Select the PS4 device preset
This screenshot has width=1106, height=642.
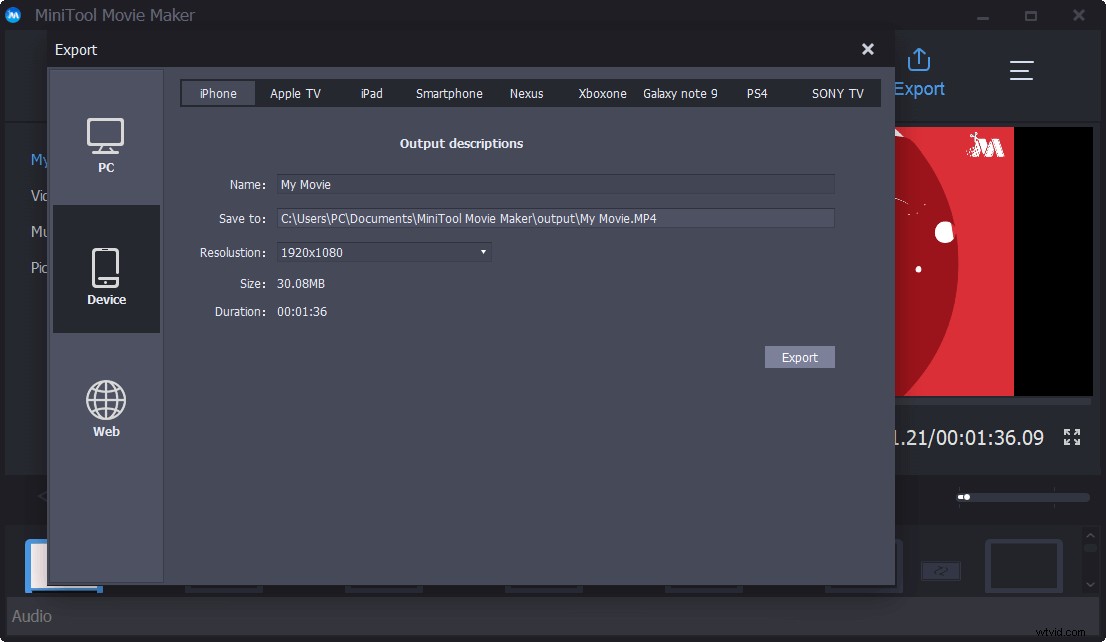(757, 92)
